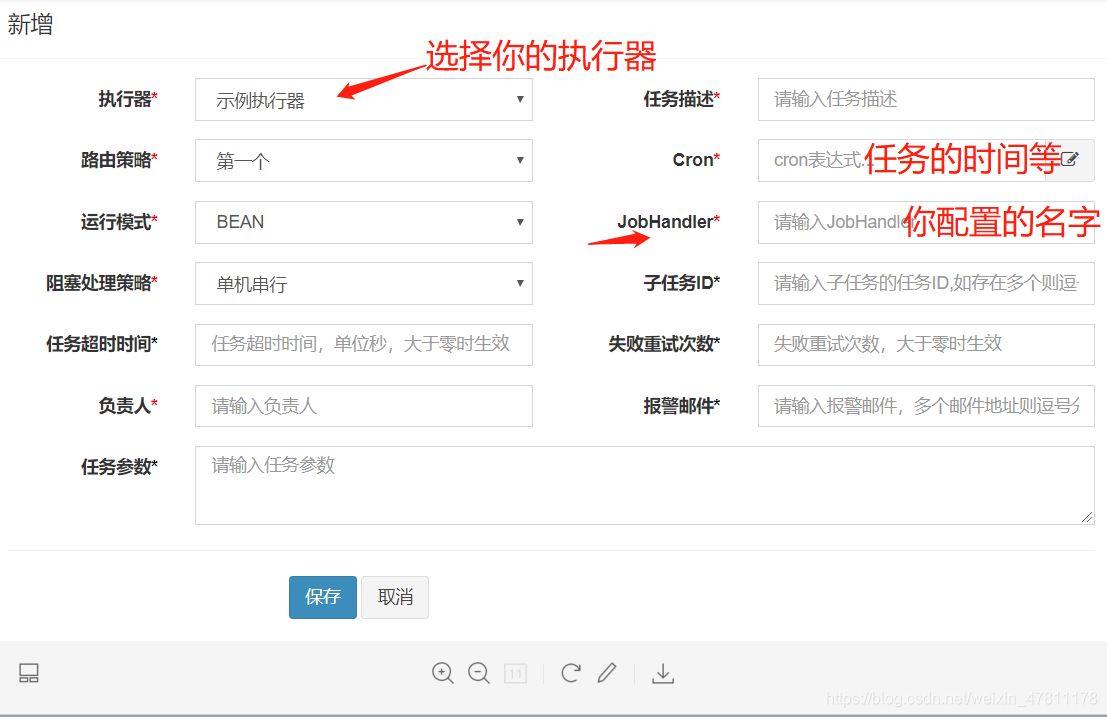Screen dimensions: 1107x717
Task: Click the 报警邮件 input field
Action: [926, 406]
